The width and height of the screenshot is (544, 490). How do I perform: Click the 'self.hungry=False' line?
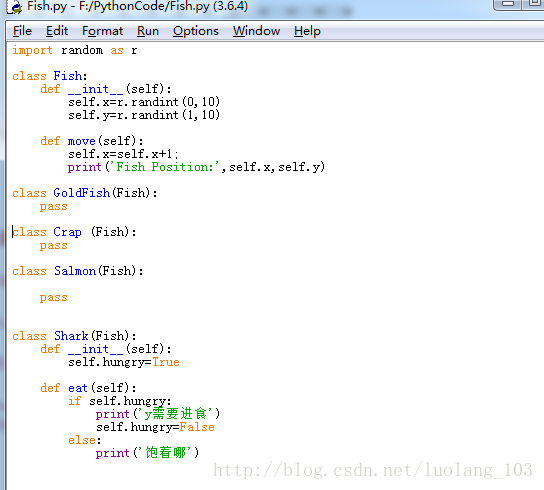tap(155, 427)
